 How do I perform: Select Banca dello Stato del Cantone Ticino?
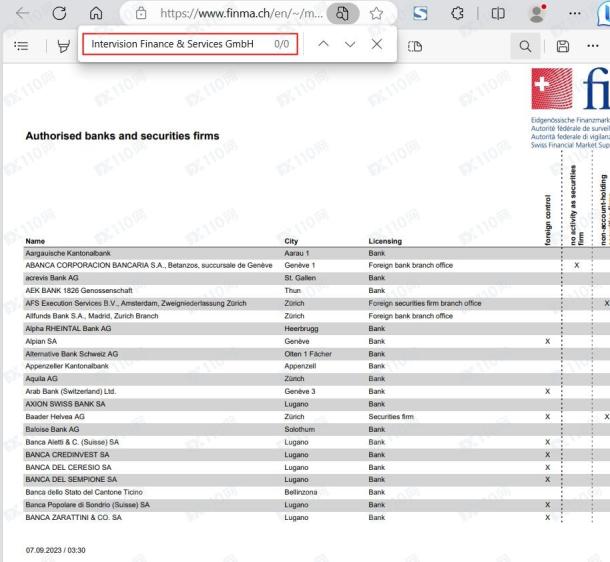[x=84, y=492]
